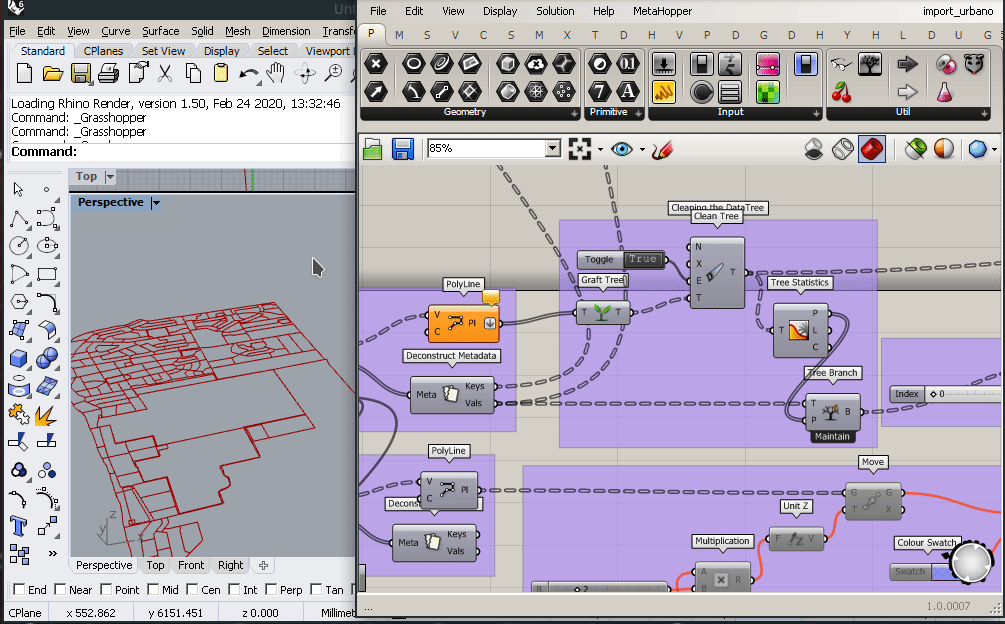
Task: Click the Rhino Command input line
Action: point(181,152)
